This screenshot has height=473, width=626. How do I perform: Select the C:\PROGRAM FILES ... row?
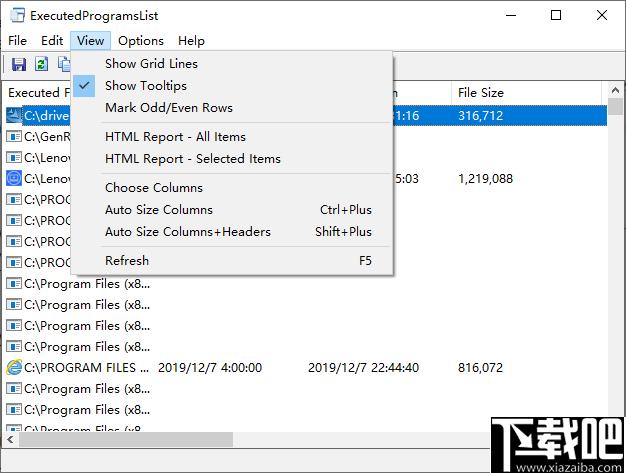(x=306, y=367)
